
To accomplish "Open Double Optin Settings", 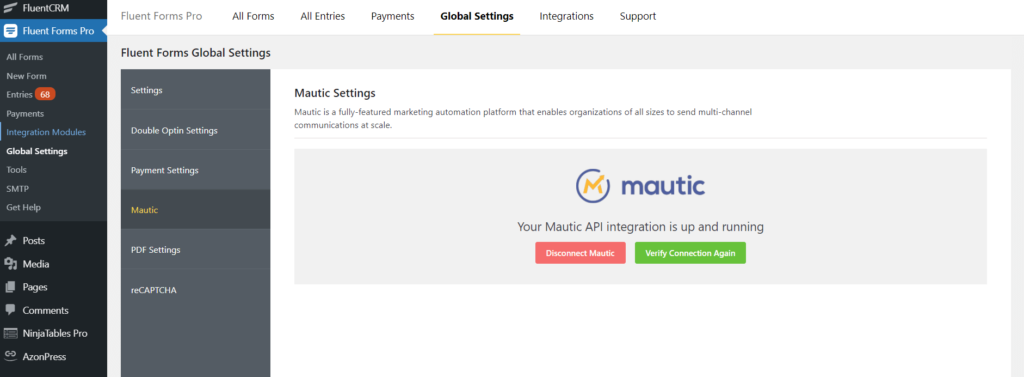I will coord(195,130).
